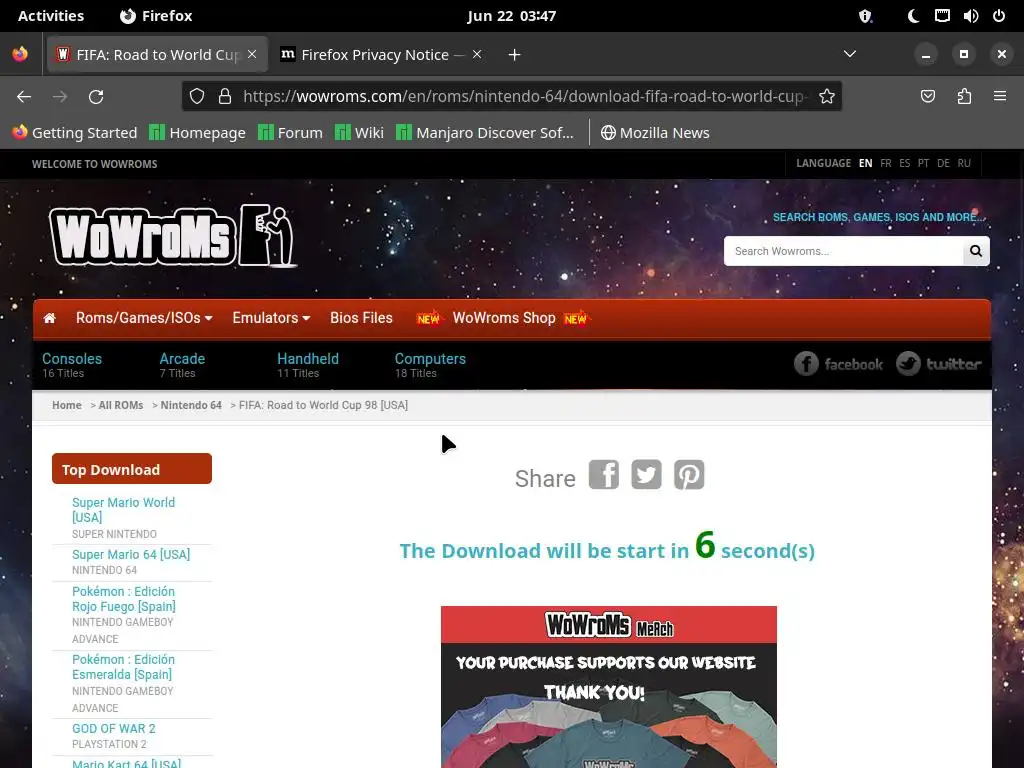Viewport: 1024px width, 768px height.
Task: Open Super Mario 64 [USA] link
Action: pos(131,554)
